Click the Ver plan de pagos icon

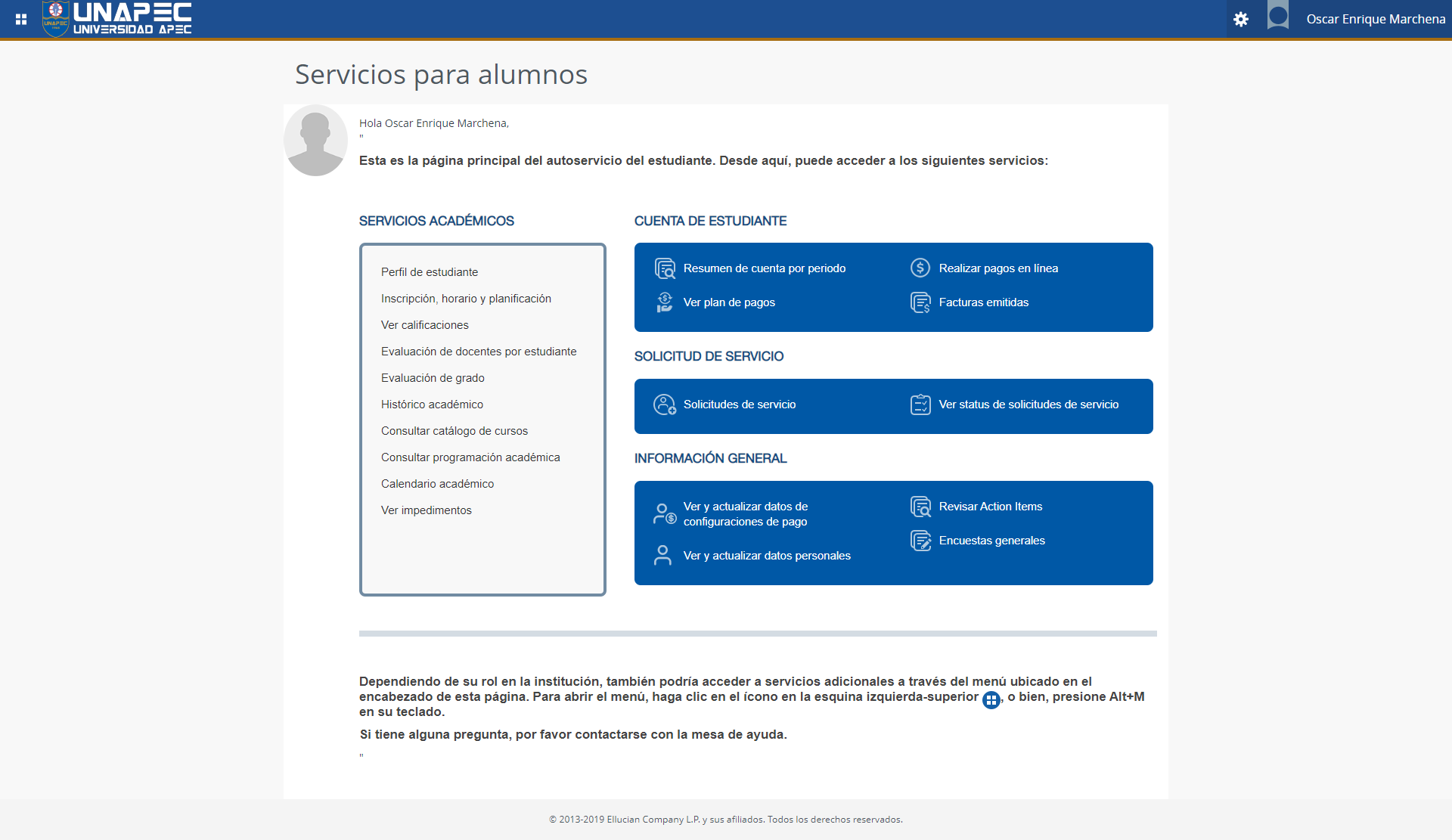(664, 302)
